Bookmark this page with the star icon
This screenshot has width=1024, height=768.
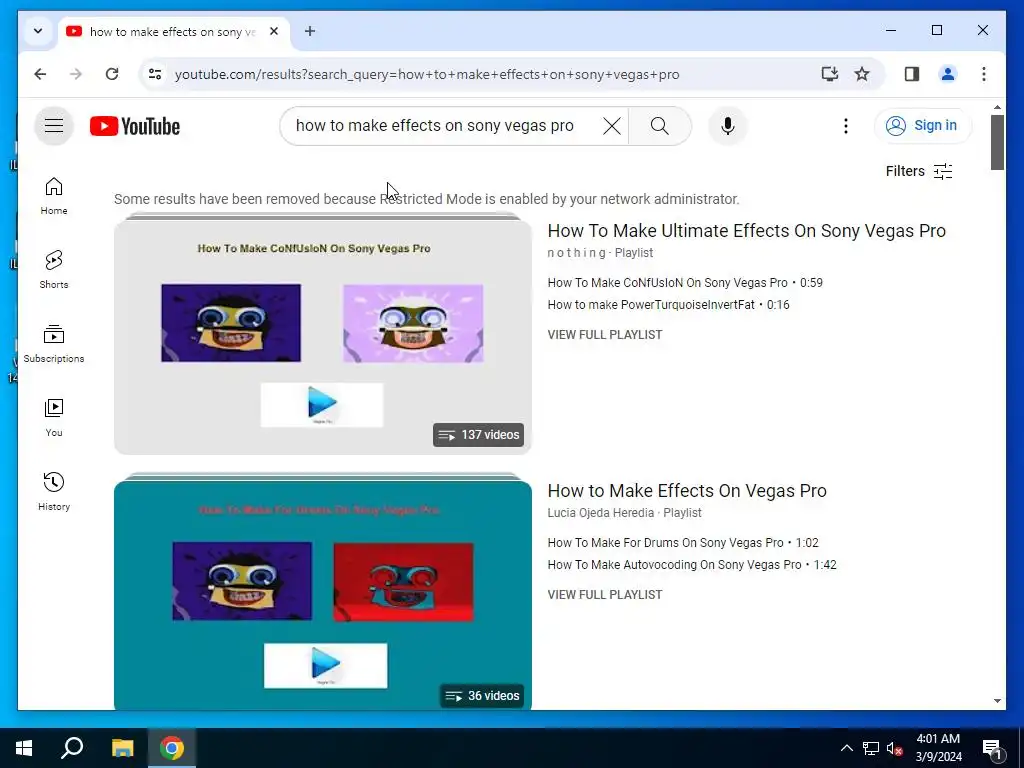point(862,74)
